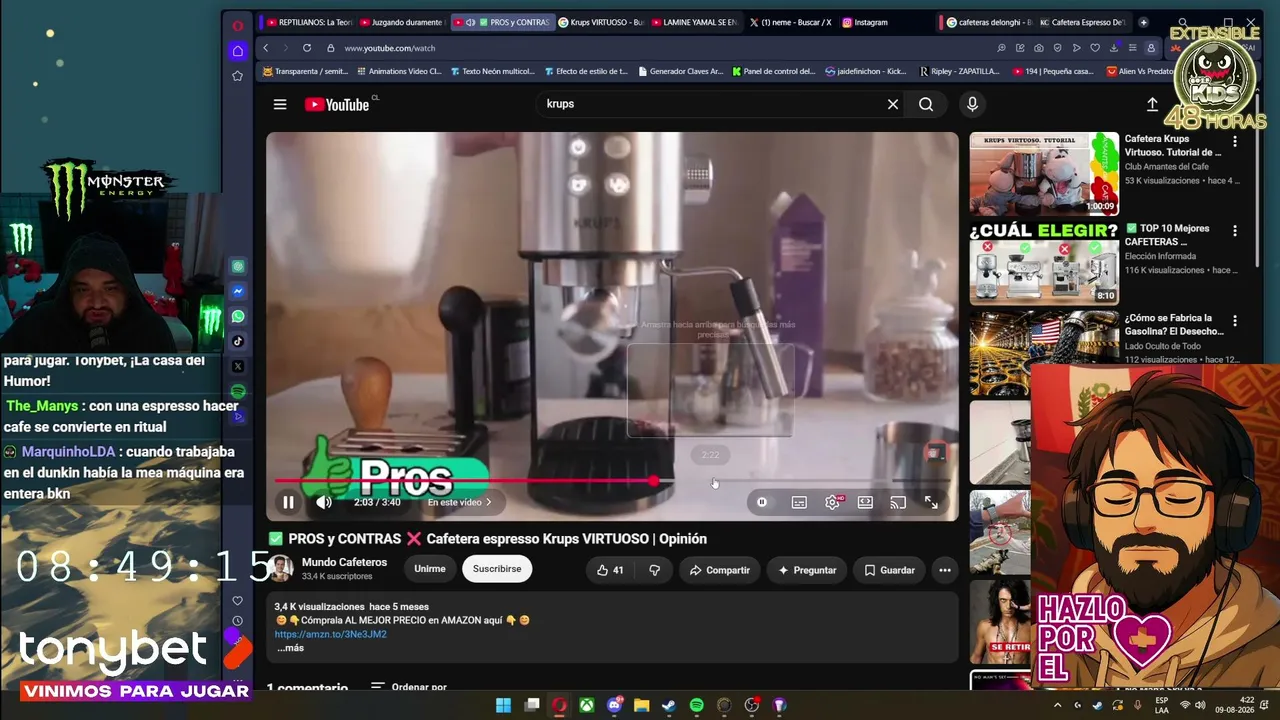The width and height of the screenshot is (1280, 720).
Task: Dislike the video
Action: [x=655, y=570]
